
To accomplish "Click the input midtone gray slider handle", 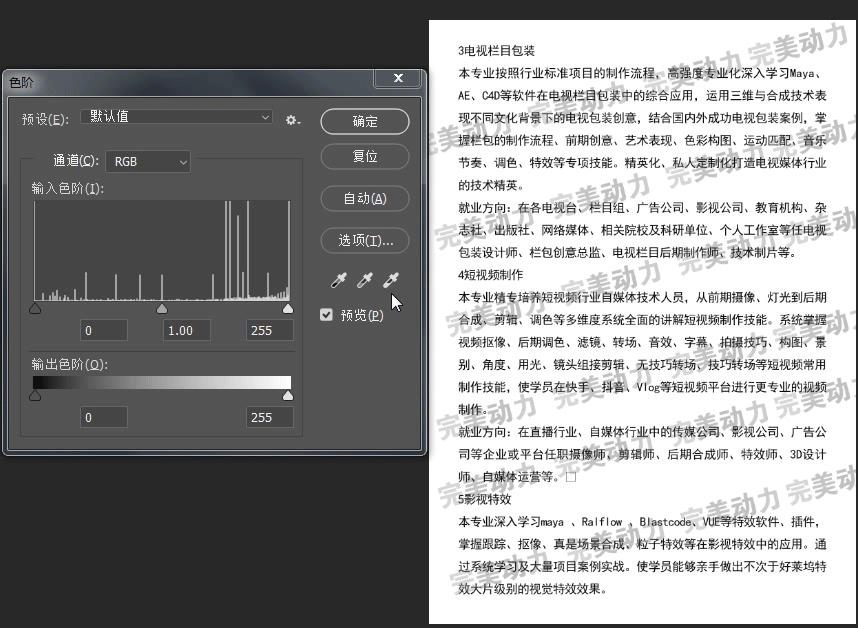I will click(x=162, y=309).
